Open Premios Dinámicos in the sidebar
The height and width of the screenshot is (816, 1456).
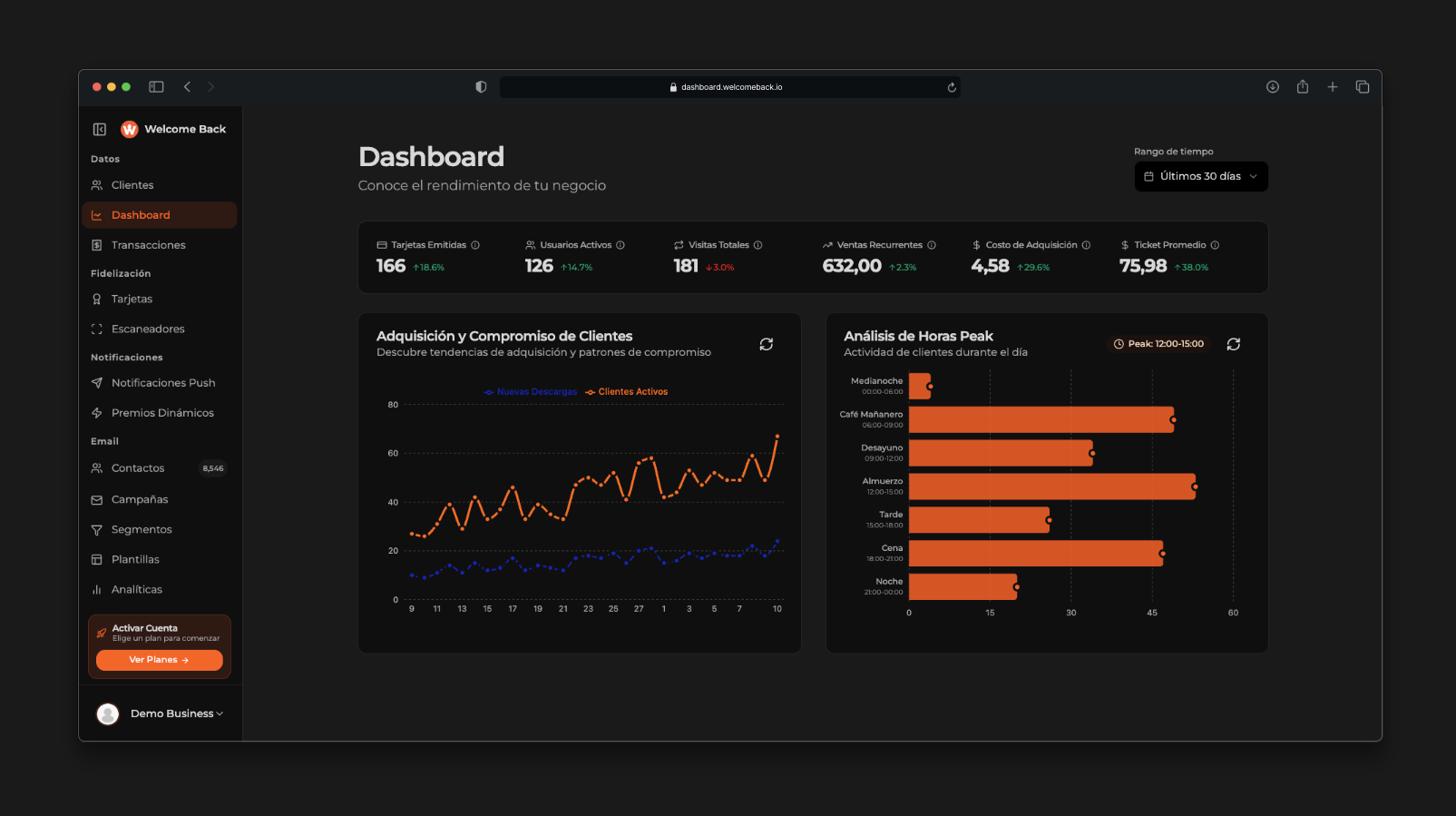(162, 413)
